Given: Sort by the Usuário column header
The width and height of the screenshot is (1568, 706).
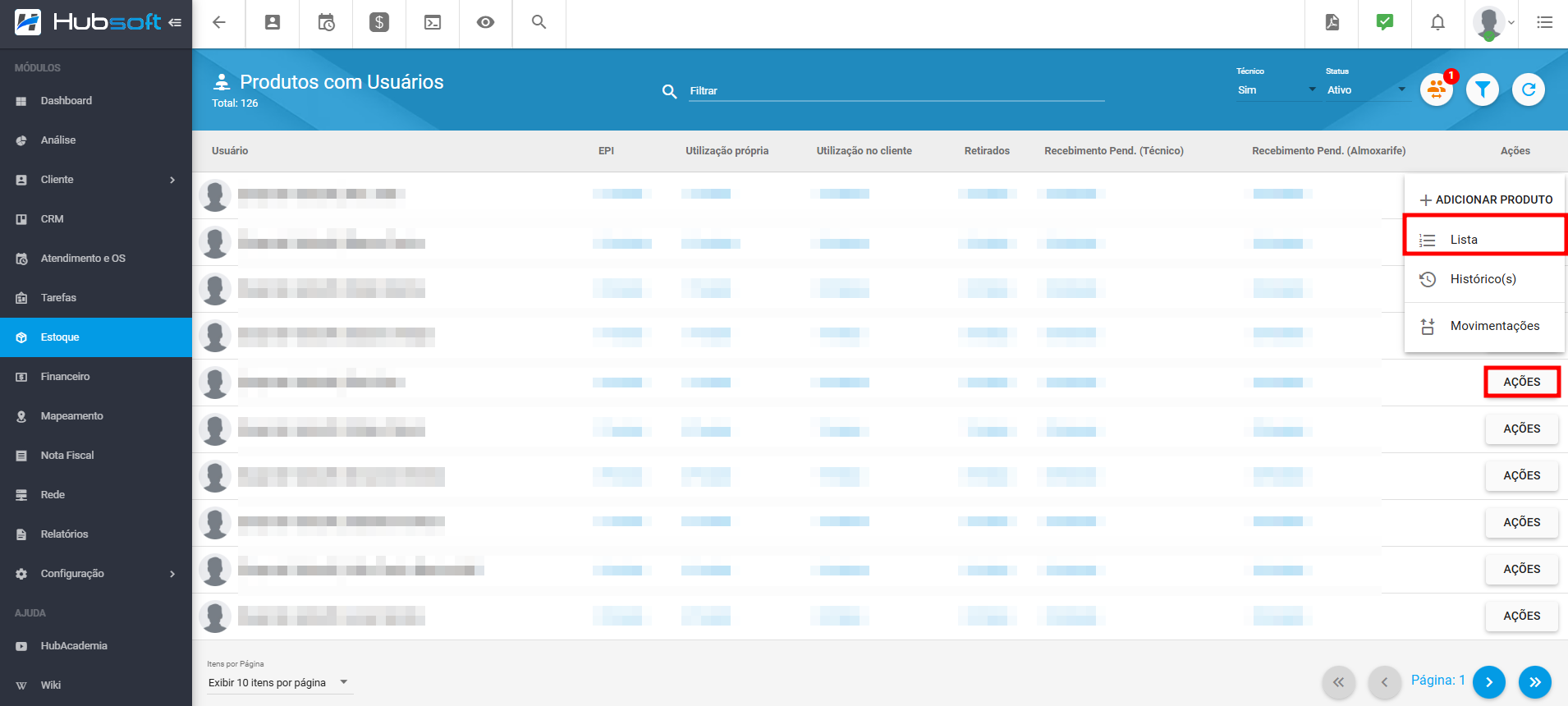Looking at the screenshot, I should pyautogui.click(x=230, y=151).
